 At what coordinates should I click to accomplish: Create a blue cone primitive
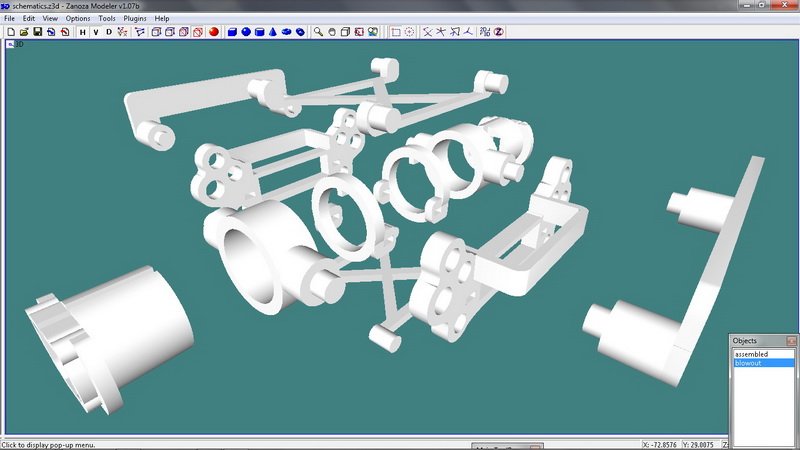(272, 32)
